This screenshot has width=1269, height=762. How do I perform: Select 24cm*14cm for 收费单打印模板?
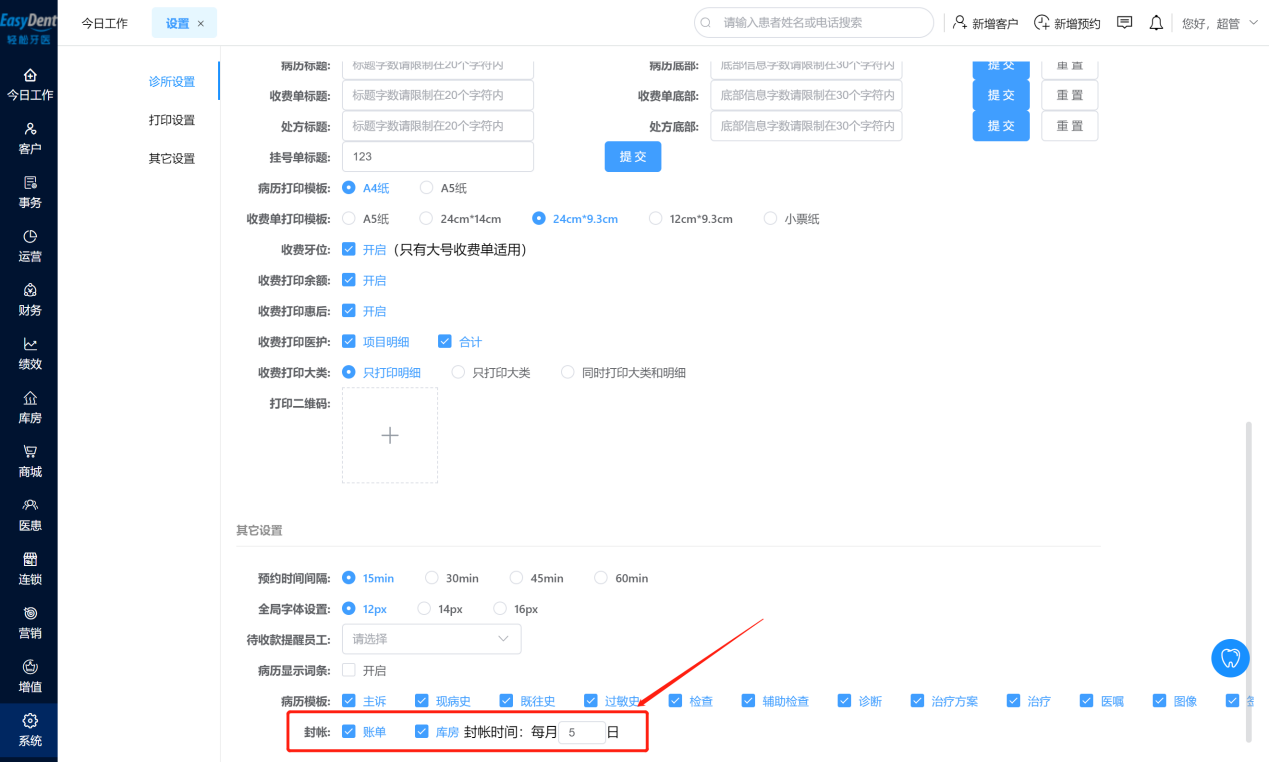[x=460, y=218]
